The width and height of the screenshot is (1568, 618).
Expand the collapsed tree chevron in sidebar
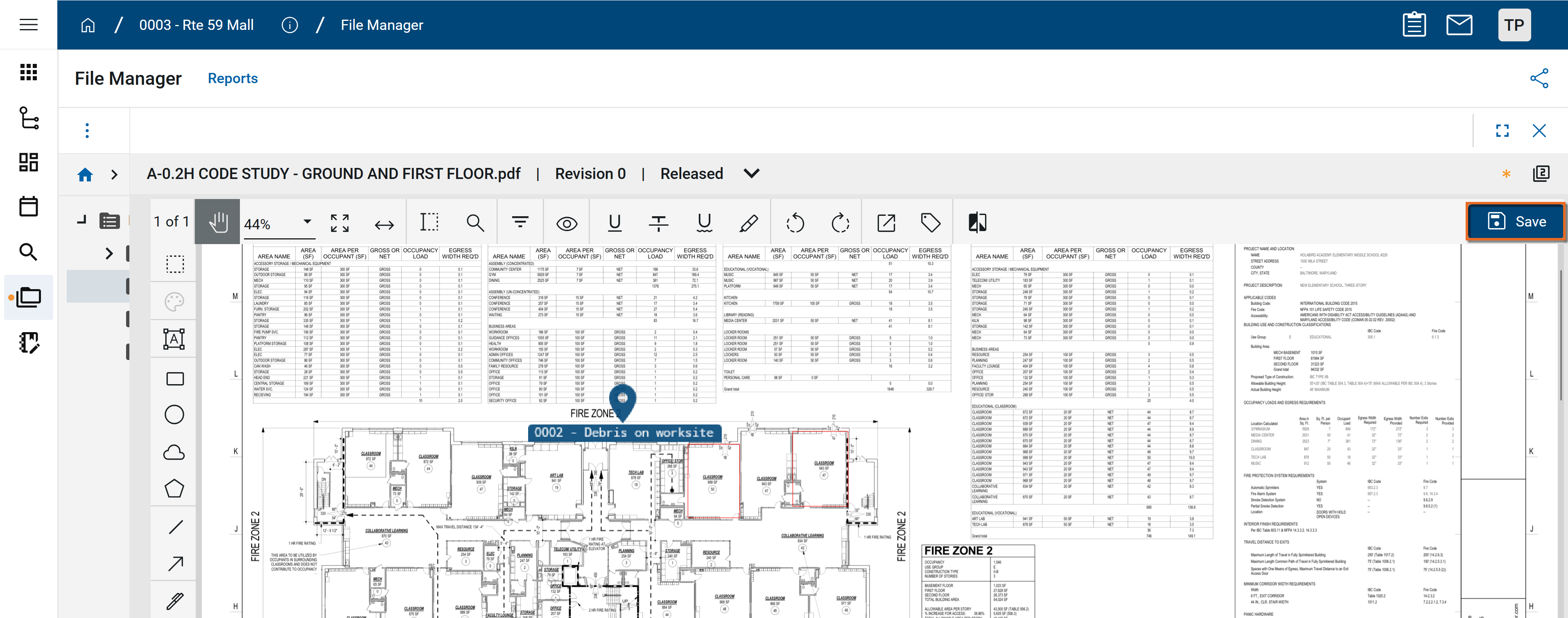coord(109,253)
